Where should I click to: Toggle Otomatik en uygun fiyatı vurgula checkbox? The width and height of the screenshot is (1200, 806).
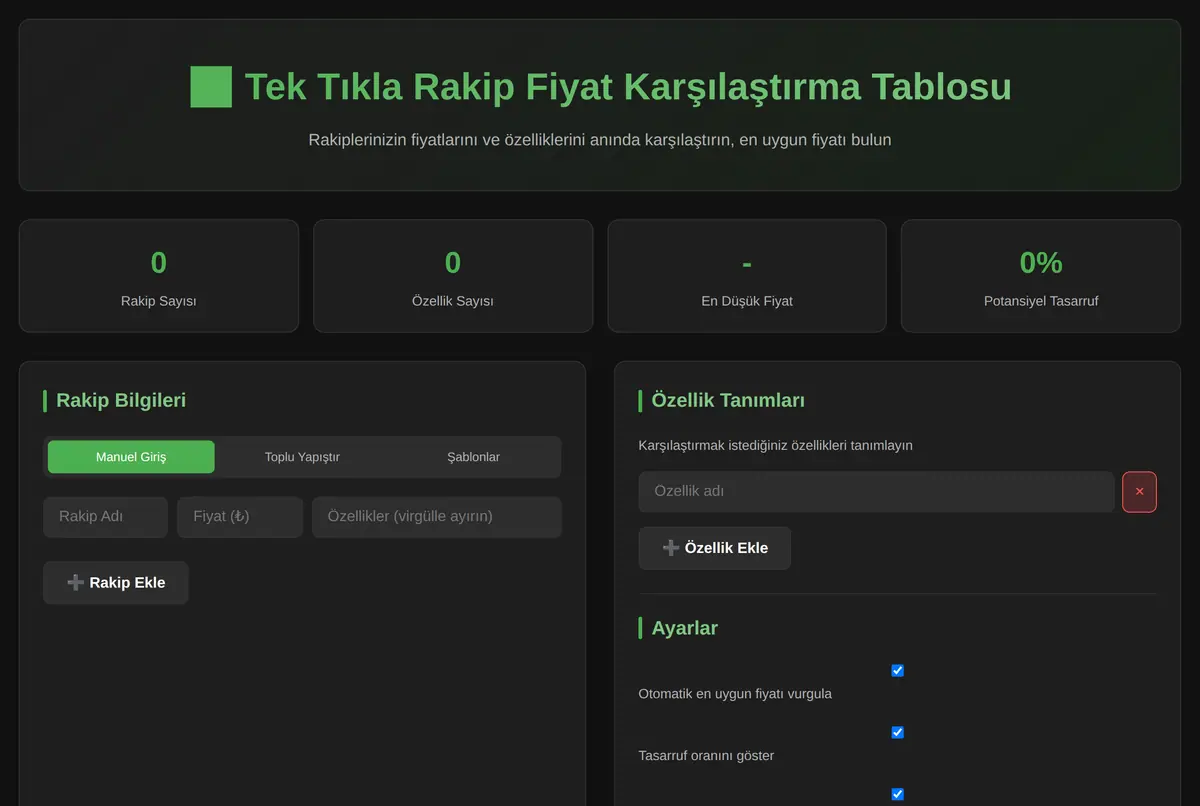point(897,670)
